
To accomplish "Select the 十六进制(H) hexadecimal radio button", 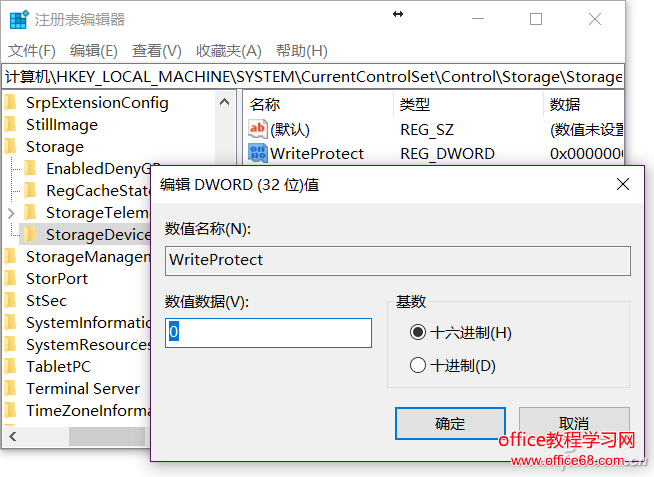I will (x=418, y=332).
